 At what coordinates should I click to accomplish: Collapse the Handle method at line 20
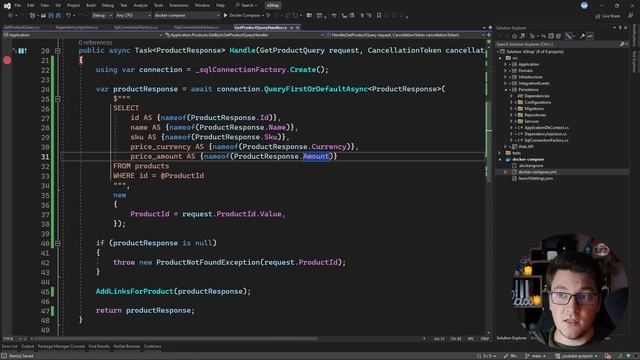coord(58,51)
